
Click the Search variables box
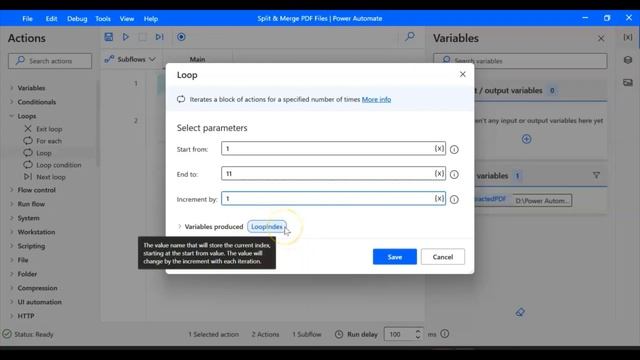point(520,61)
